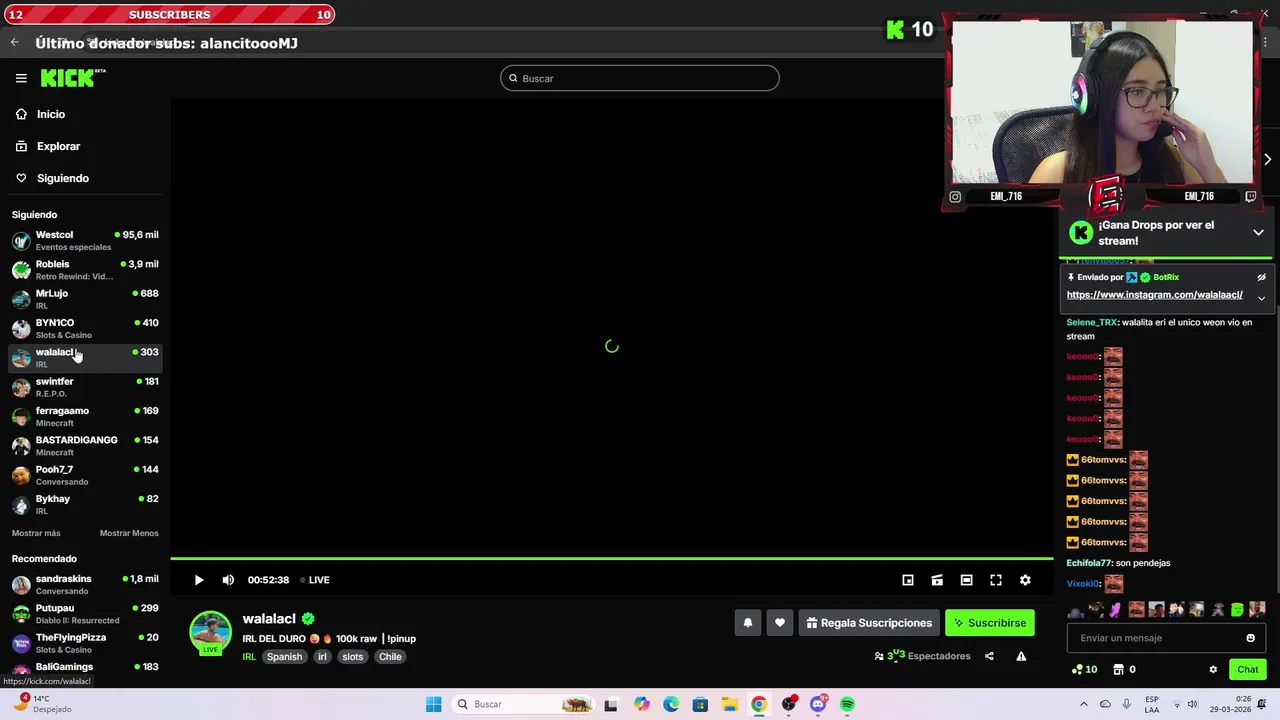Image resolution: width=1280 pixels, height=720 pixels.
Task: Enable picture-in-picture mini player
Action: point(908,580)
